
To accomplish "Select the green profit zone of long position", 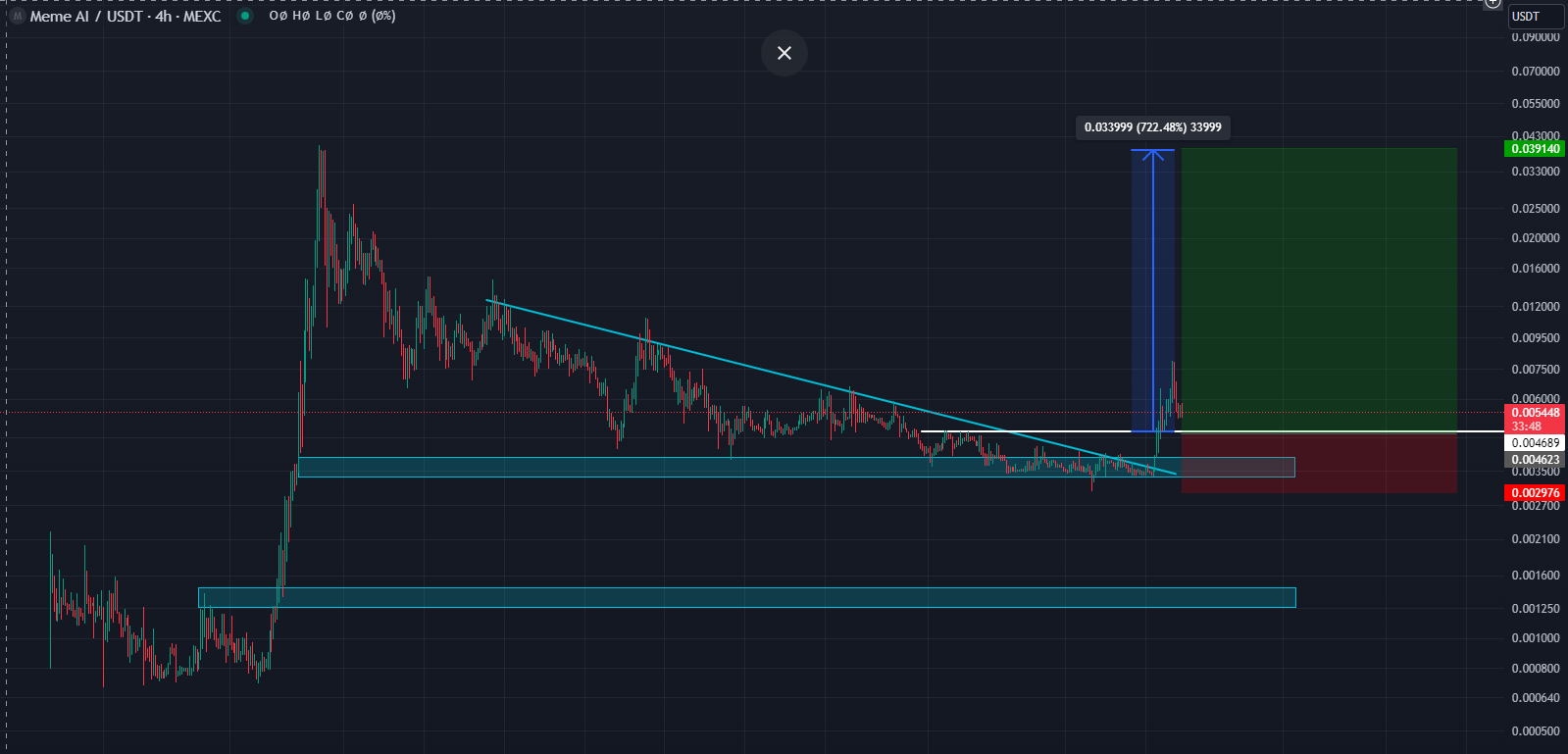I will [1319, 290].
